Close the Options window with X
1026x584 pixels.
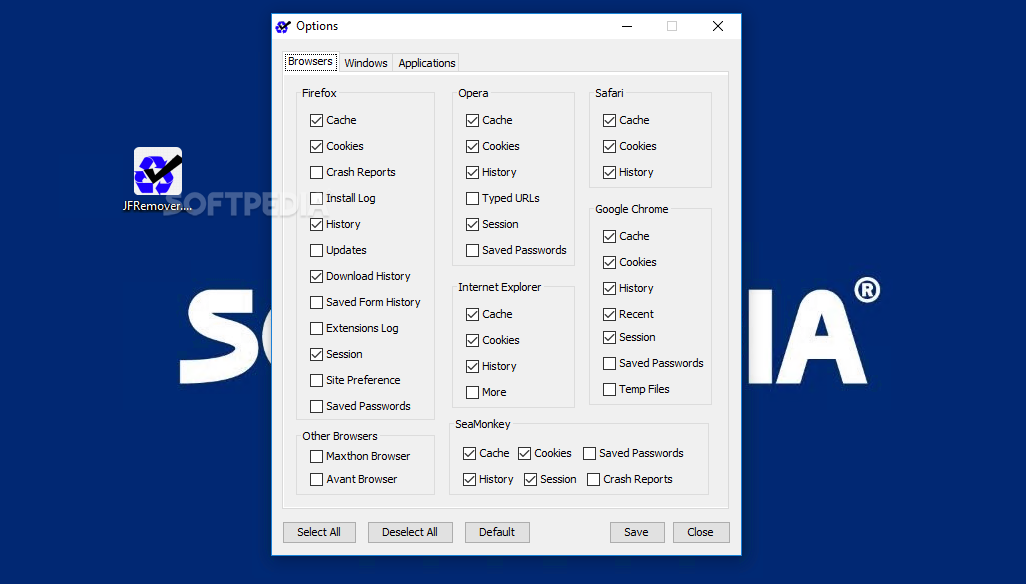click(x=718, y=26)
